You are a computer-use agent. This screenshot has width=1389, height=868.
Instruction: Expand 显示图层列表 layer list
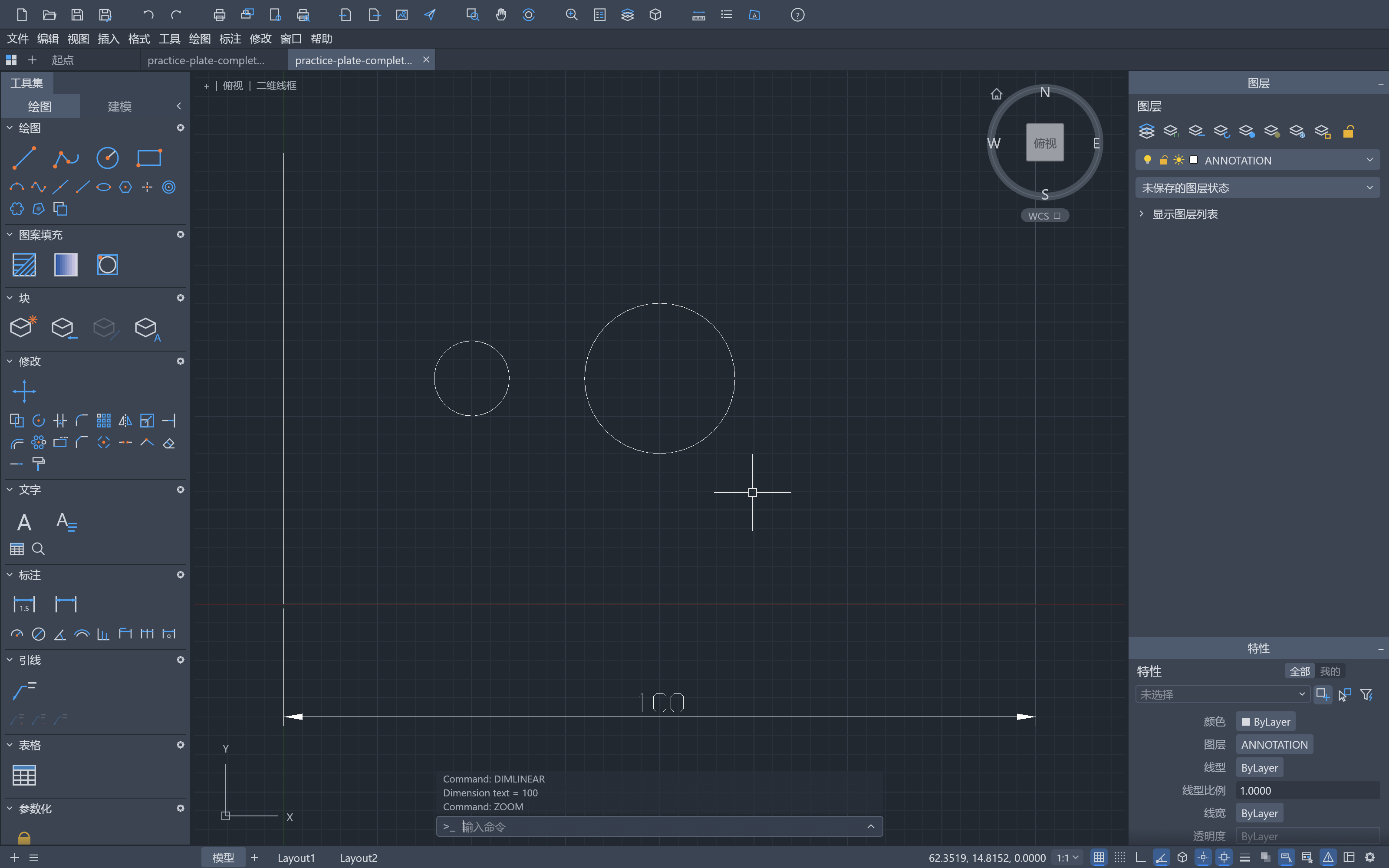pos(1141,214)
